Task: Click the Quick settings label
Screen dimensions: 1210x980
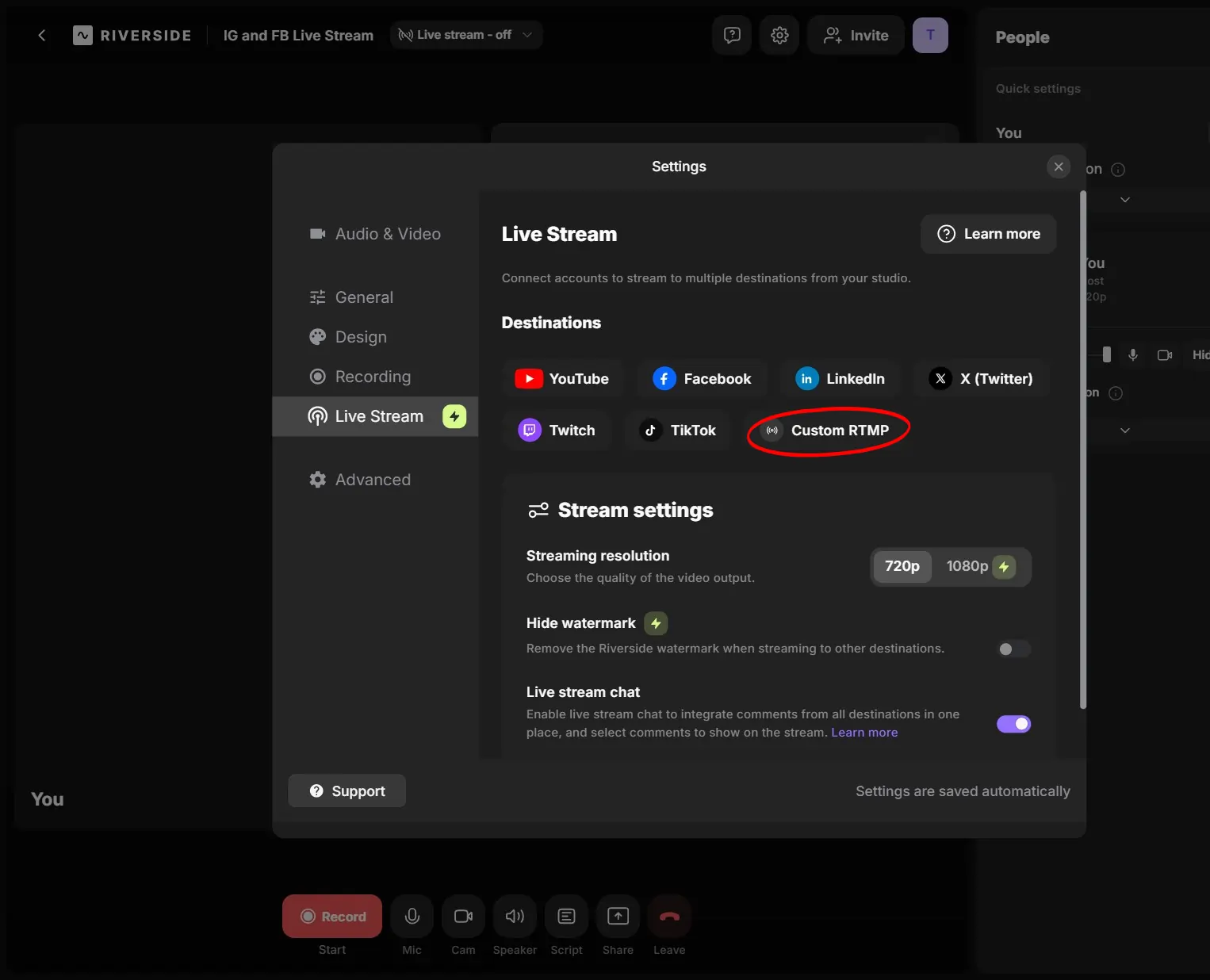Action: pyautogui.click(x=1038, y=89)
